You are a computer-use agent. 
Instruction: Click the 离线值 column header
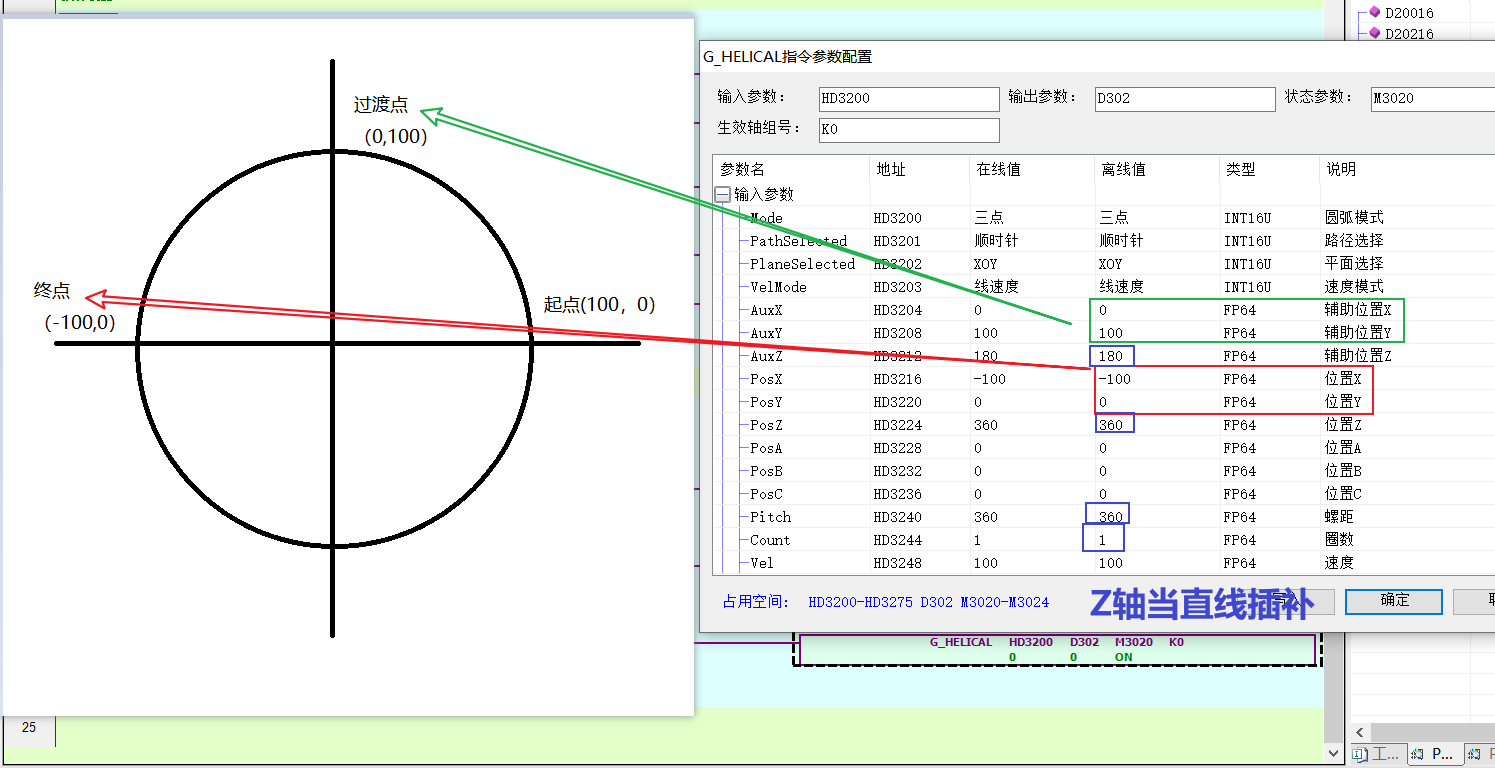tap(1122, 169)
